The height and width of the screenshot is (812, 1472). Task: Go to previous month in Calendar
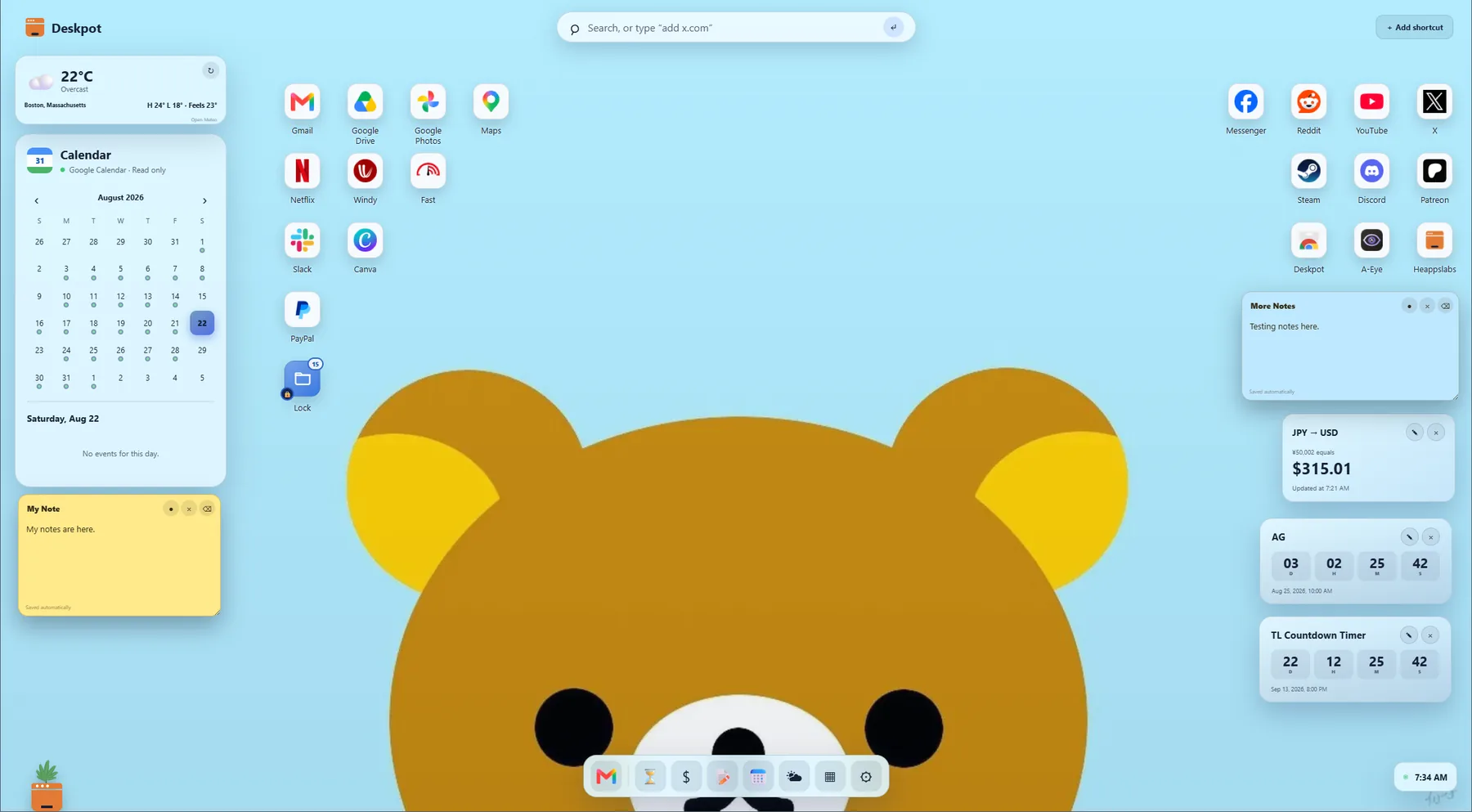point(37,200)
